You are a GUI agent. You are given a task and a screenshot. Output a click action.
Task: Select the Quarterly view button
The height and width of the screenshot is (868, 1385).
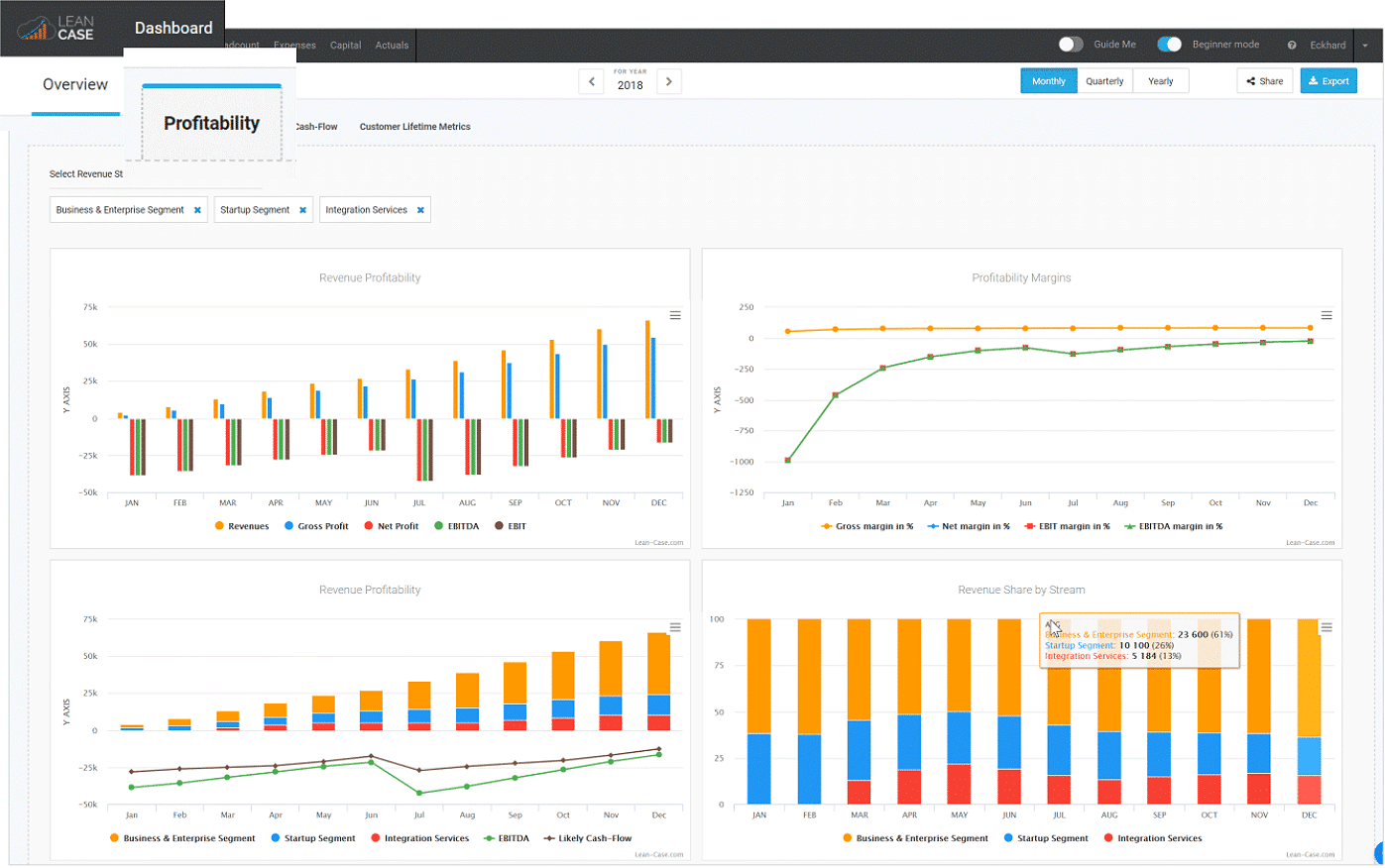click(x=1104, y=81)
